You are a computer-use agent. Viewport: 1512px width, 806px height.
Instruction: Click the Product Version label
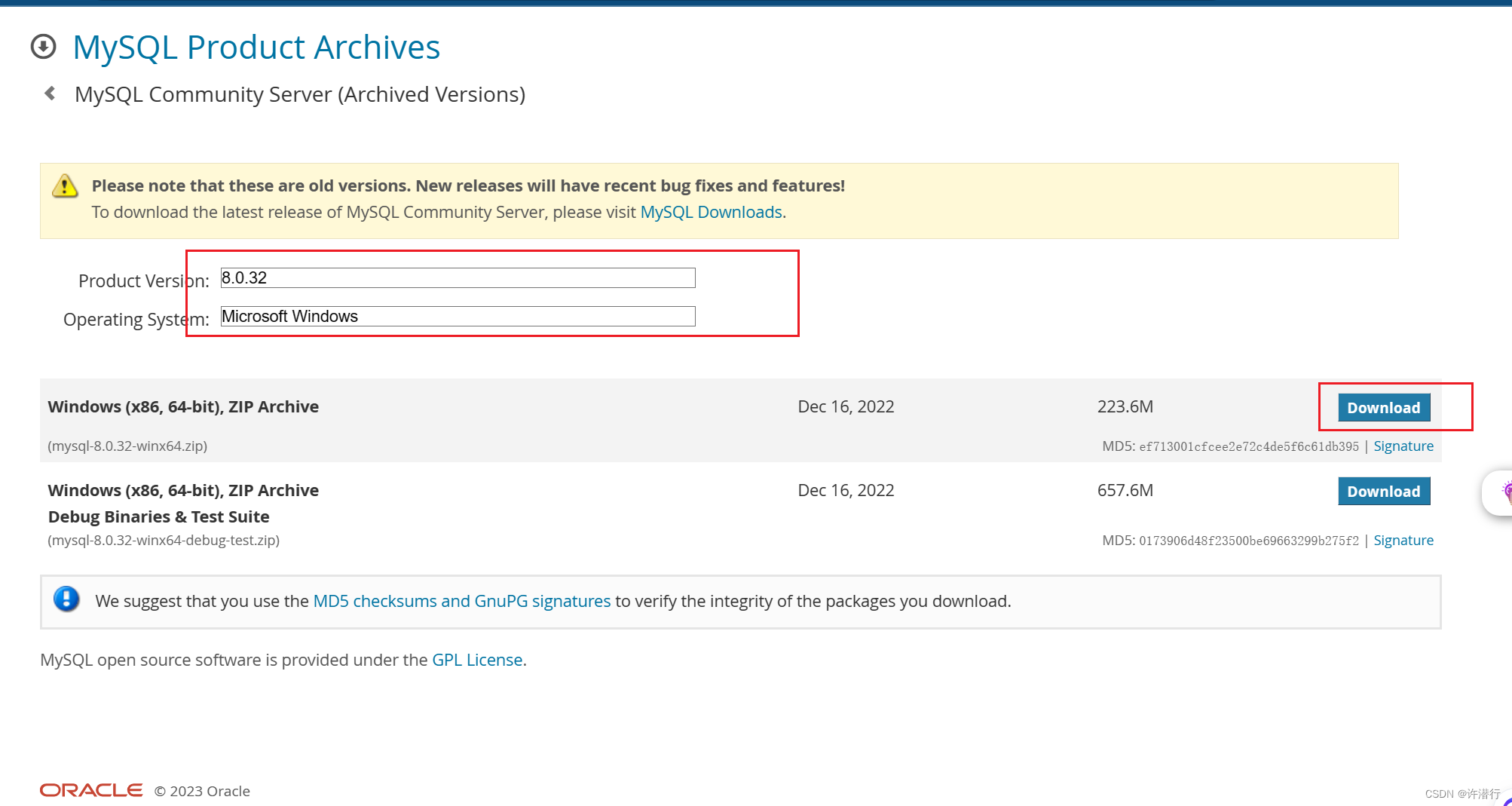(x=143, y=280)
